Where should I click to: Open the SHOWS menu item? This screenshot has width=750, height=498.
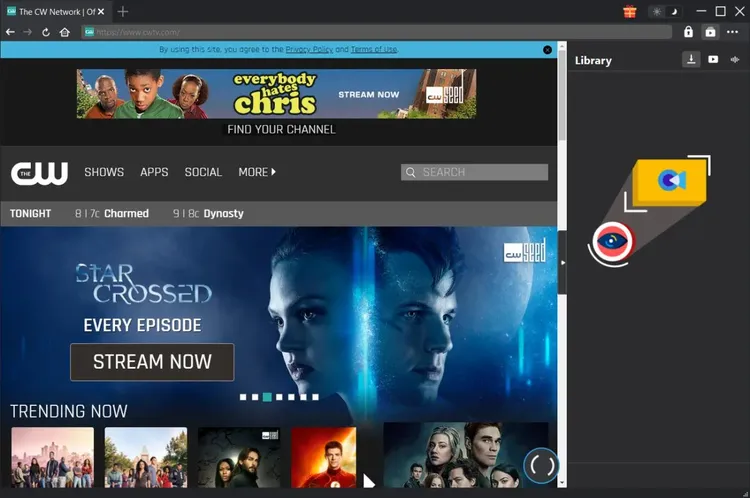pyautogui.click(x=104, y=172)
